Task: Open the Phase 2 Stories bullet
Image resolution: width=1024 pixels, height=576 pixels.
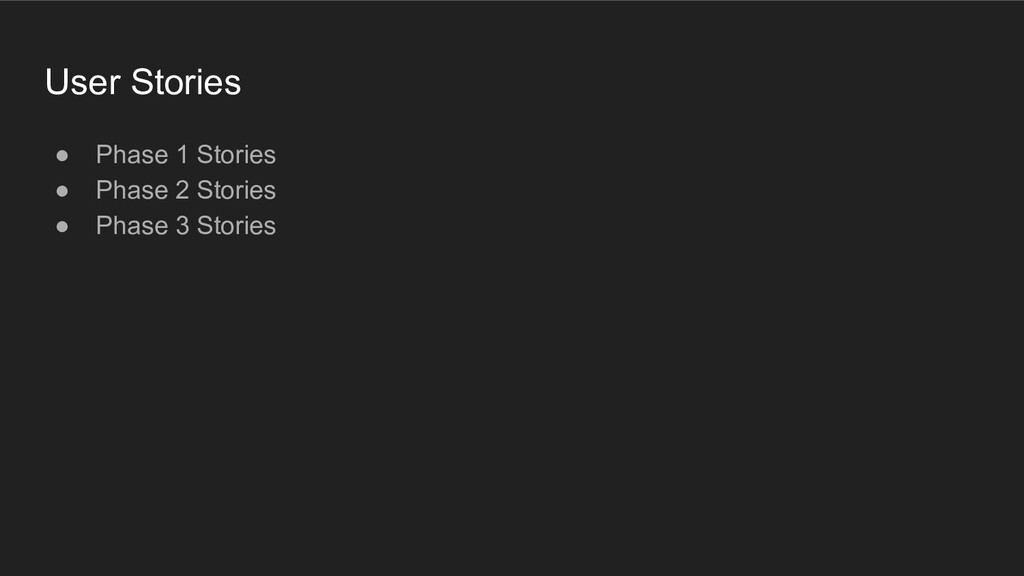Action: (185, 190)
